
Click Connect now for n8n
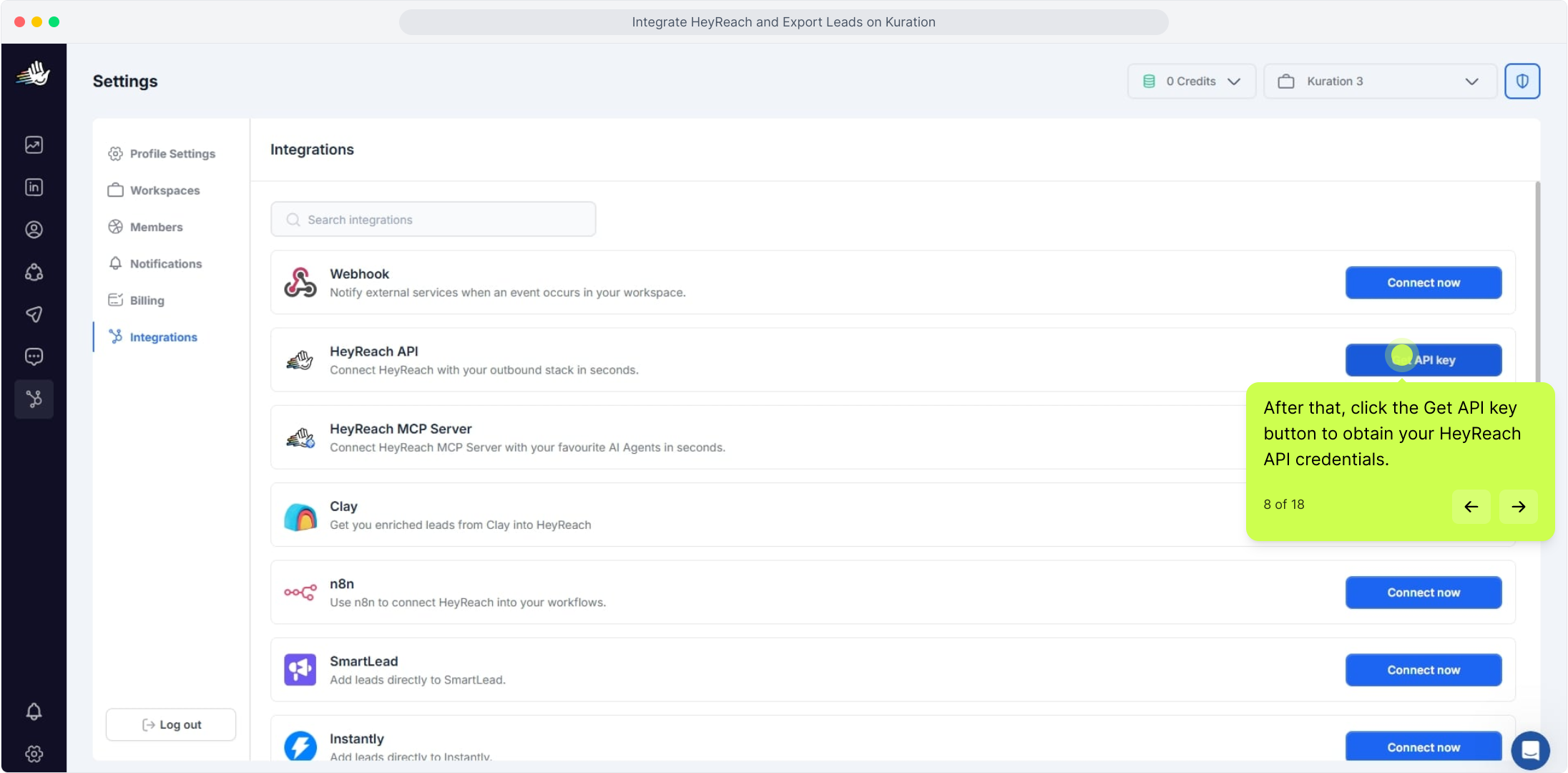pyautogui.click(x=1424, y=593)
